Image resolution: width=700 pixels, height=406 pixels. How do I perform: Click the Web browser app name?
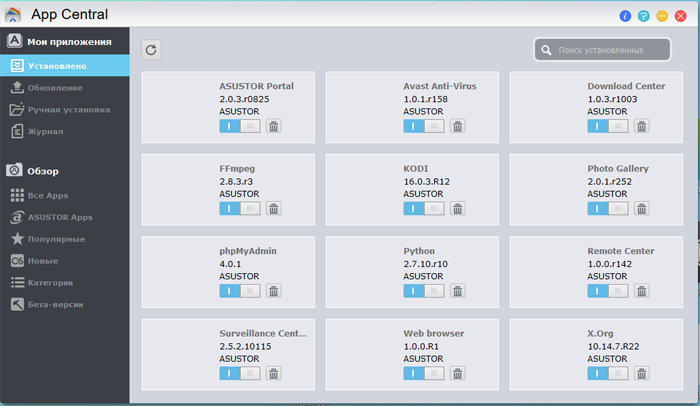point(433,333)
